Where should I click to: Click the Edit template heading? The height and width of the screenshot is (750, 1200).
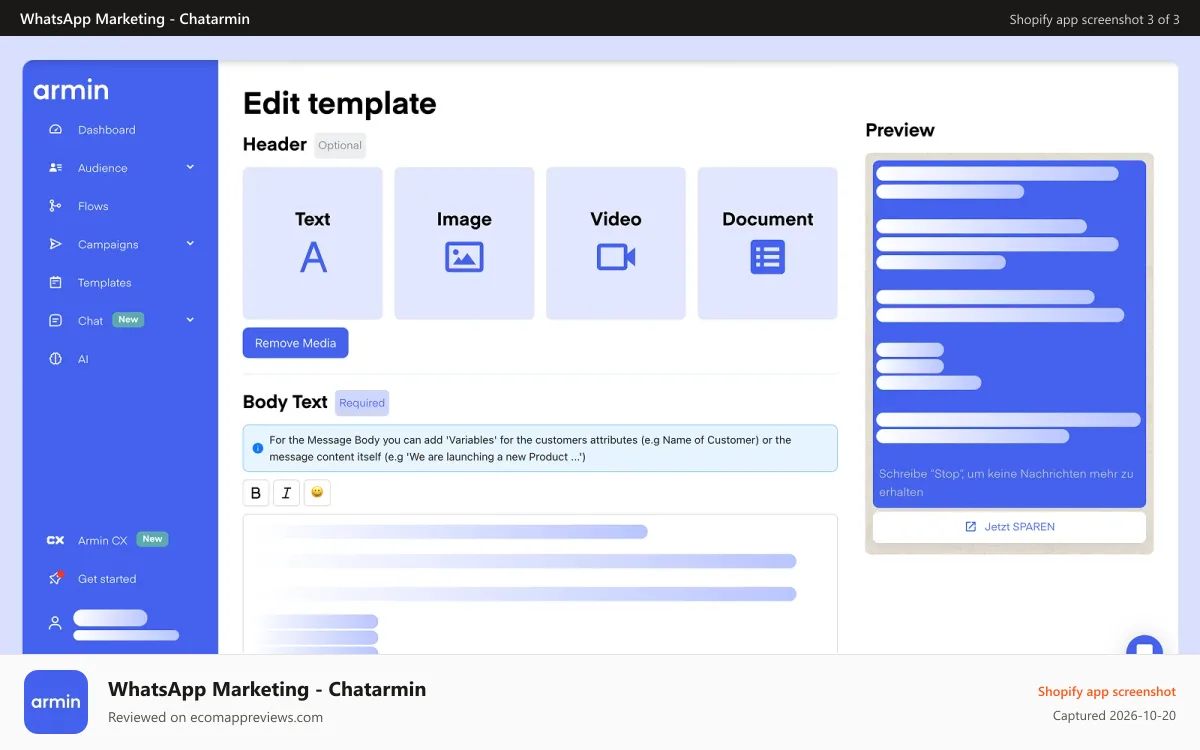[340, 103]
